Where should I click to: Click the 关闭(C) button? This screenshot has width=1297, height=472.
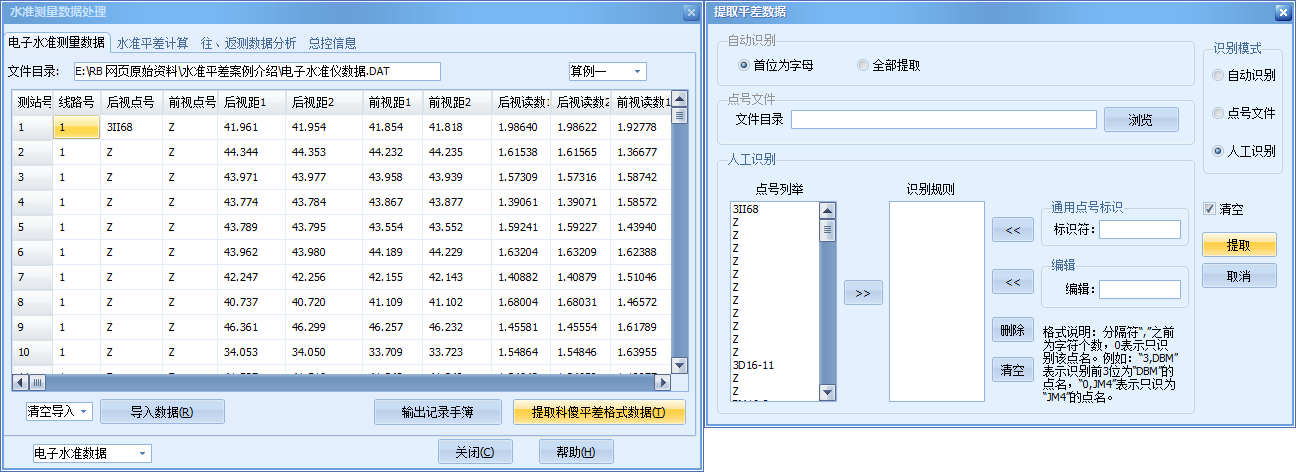pyautogui.click(x=475, y=452)
